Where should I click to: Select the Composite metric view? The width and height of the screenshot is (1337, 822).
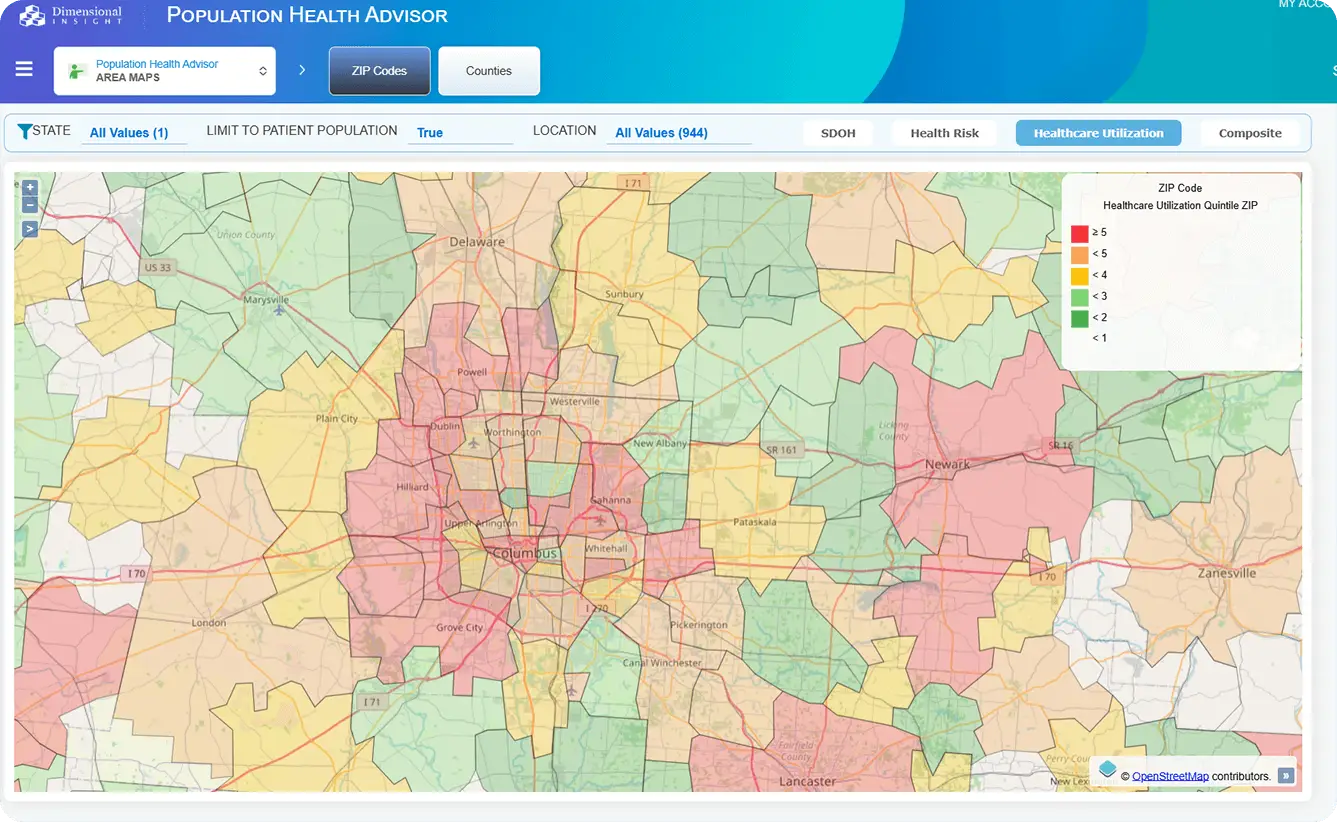click(1249, 133)
